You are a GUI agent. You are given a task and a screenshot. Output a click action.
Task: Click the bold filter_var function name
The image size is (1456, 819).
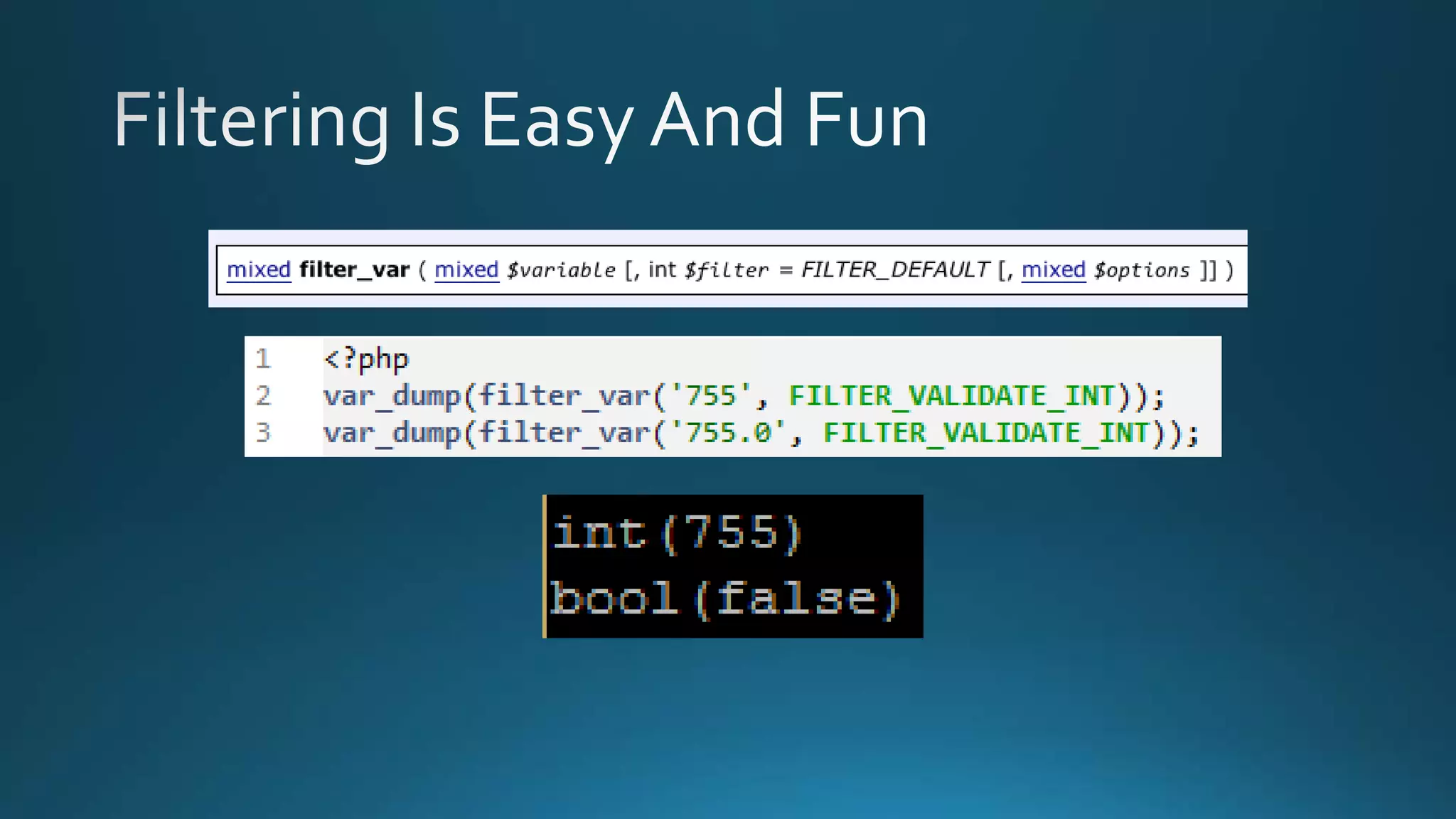354,270
